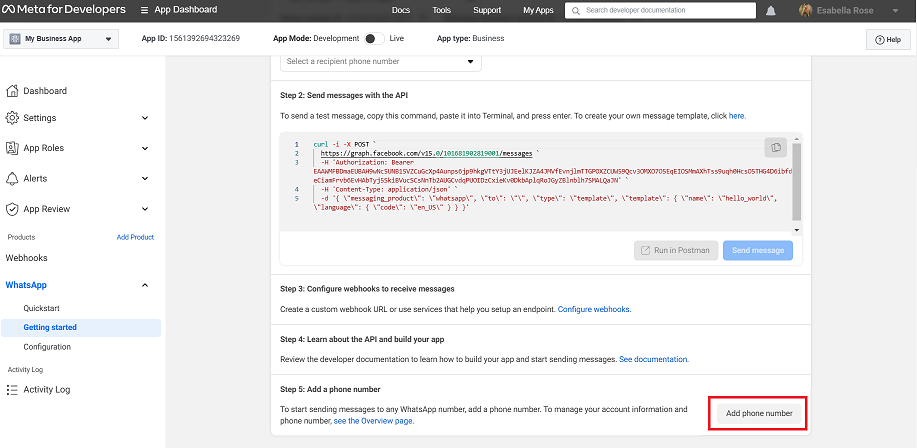Open the Configure webhooks link
The height and width of the screenshot is (448, 917).
(x=594, y=309)
